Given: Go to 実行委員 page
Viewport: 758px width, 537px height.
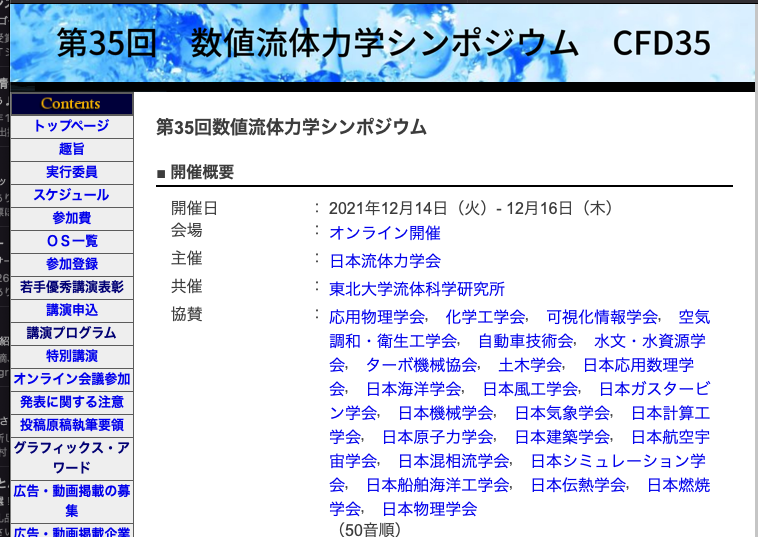Looking at the screenshot, I should pos(72,172).
